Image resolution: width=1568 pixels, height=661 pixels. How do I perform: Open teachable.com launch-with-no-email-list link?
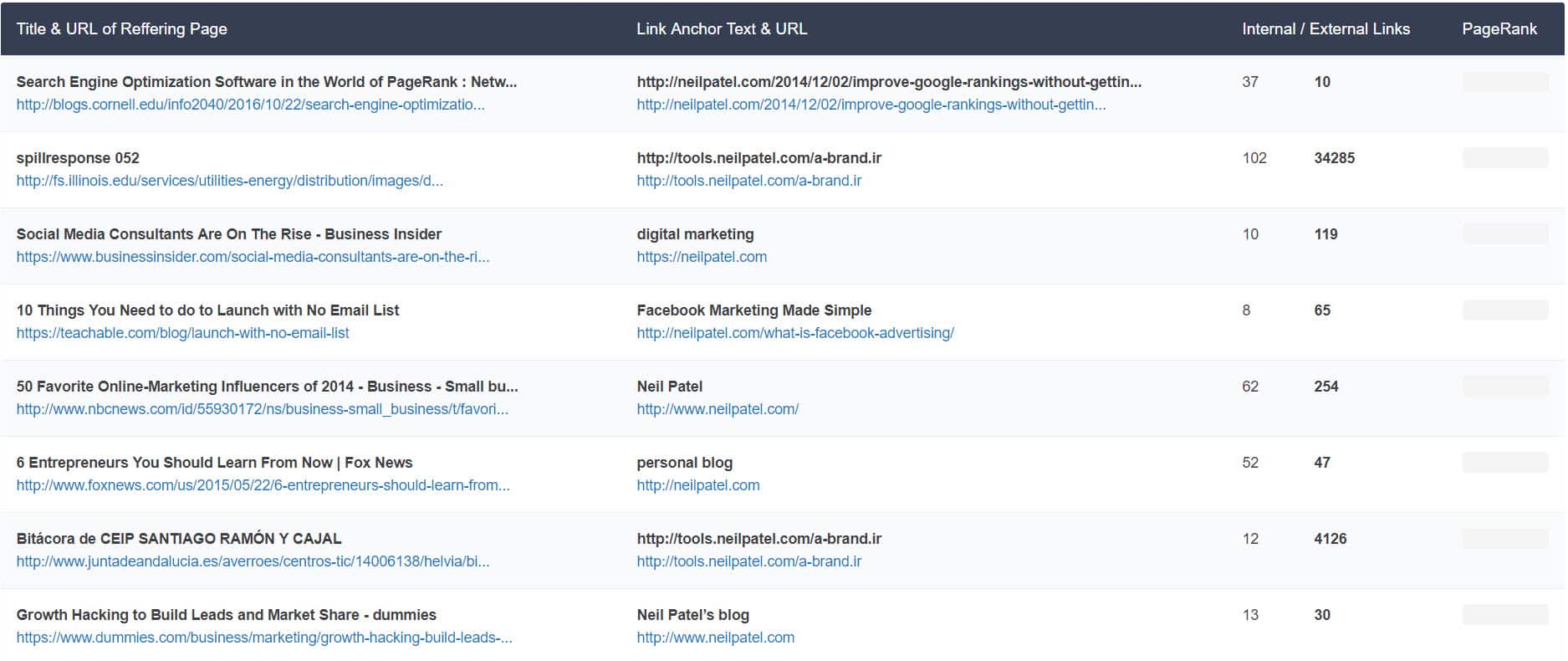[182, 333]
